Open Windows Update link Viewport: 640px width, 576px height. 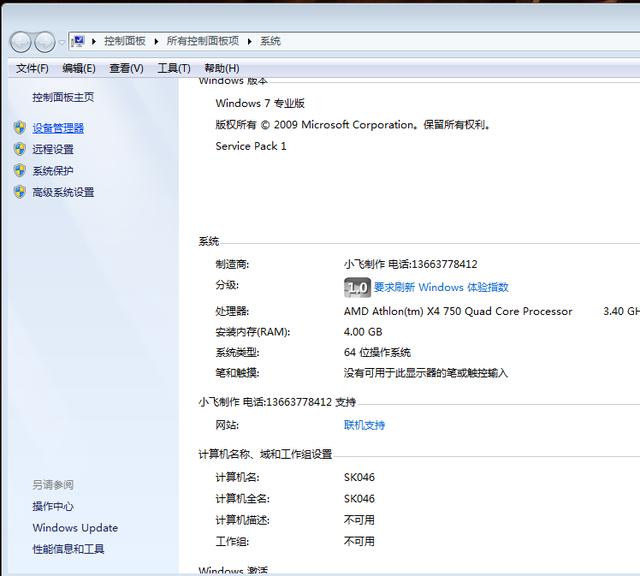click(x=75, y=528)
